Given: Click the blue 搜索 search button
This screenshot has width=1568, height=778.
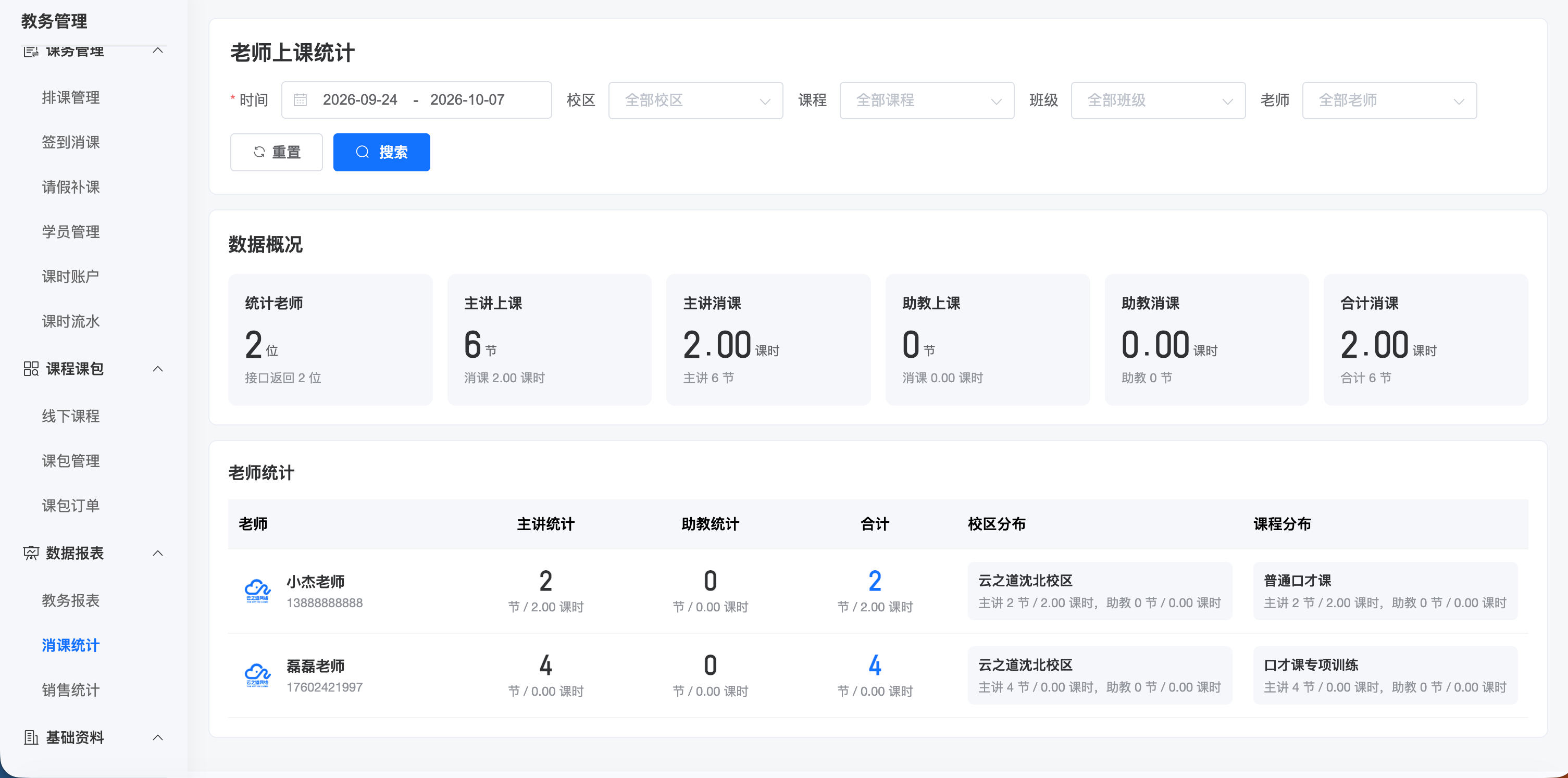Looking at the screenshot, I should click(x=382, y=152).
